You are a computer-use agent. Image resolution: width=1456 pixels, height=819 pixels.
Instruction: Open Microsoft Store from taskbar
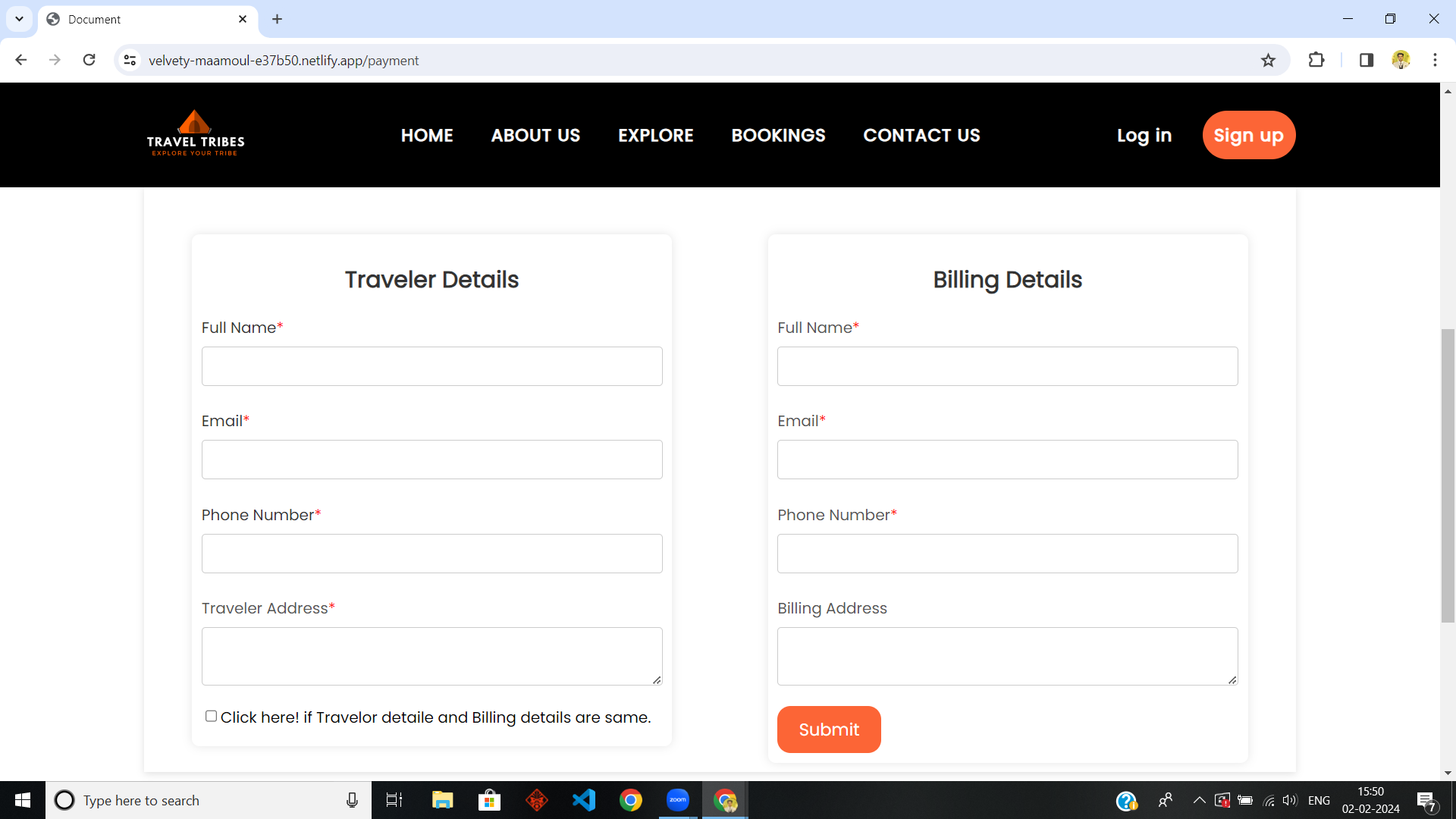click(x=489, y=800)
